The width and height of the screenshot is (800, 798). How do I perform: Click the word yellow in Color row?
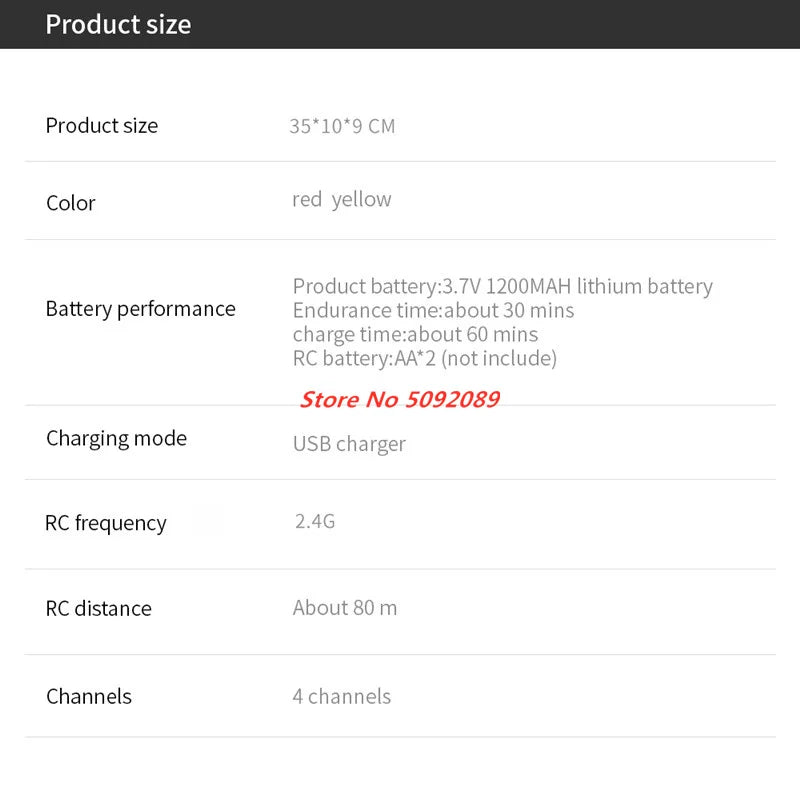[x=361, y=200]
